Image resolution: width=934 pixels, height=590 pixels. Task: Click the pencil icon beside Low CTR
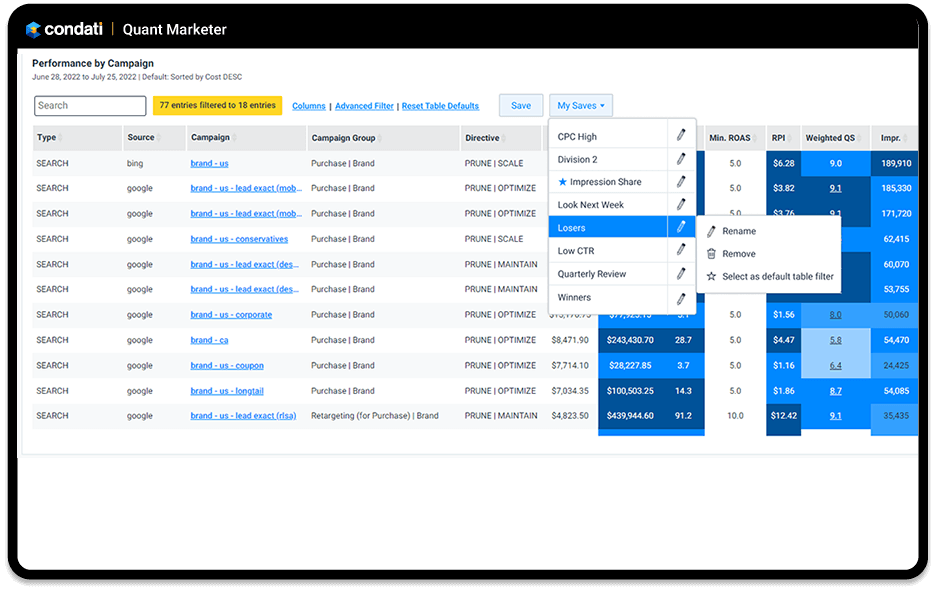681,250
